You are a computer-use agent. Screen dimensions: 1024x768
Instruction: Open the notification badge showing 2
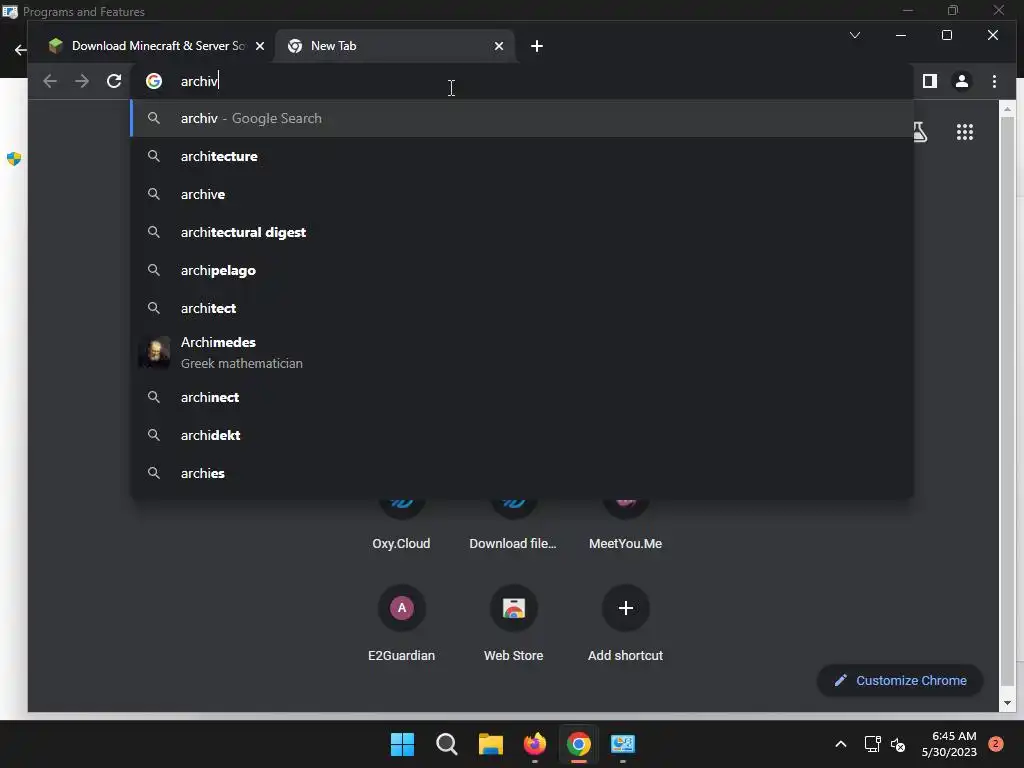pos(996,744)
